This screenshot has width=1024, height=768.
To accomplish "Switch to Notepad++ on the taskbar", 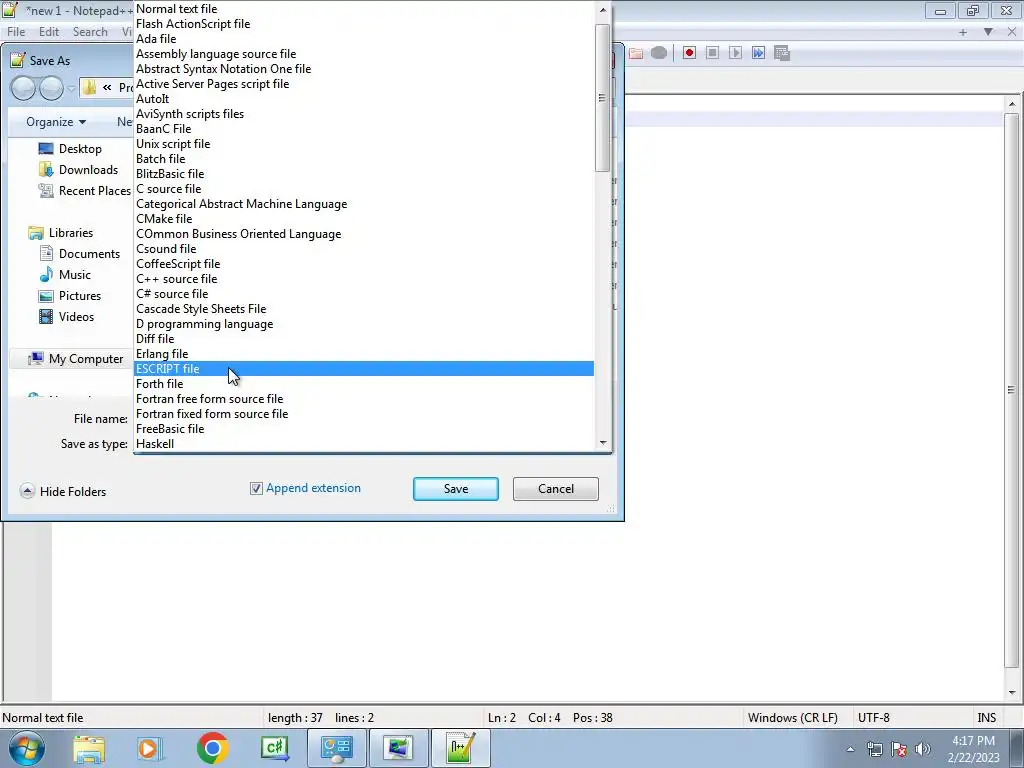I will 460,748.
